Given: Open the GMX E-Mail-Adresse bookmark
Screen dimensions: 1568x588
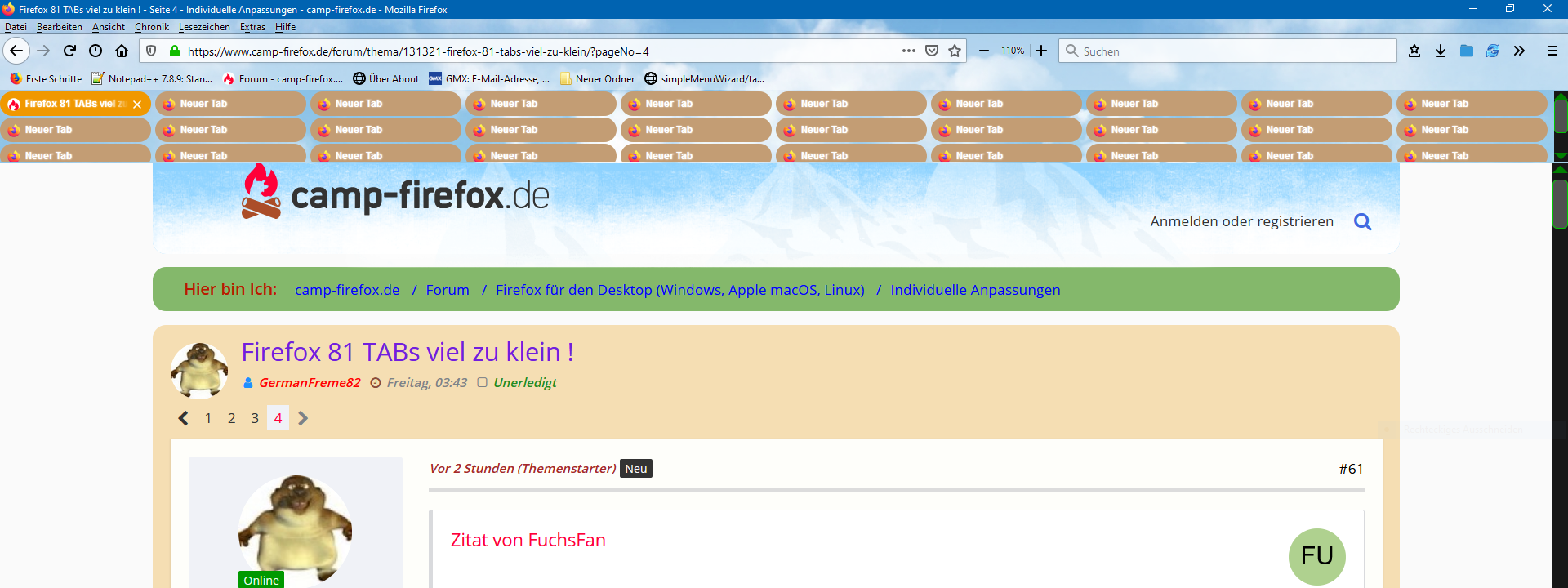Looking at the screenshot, I should 489,79.
